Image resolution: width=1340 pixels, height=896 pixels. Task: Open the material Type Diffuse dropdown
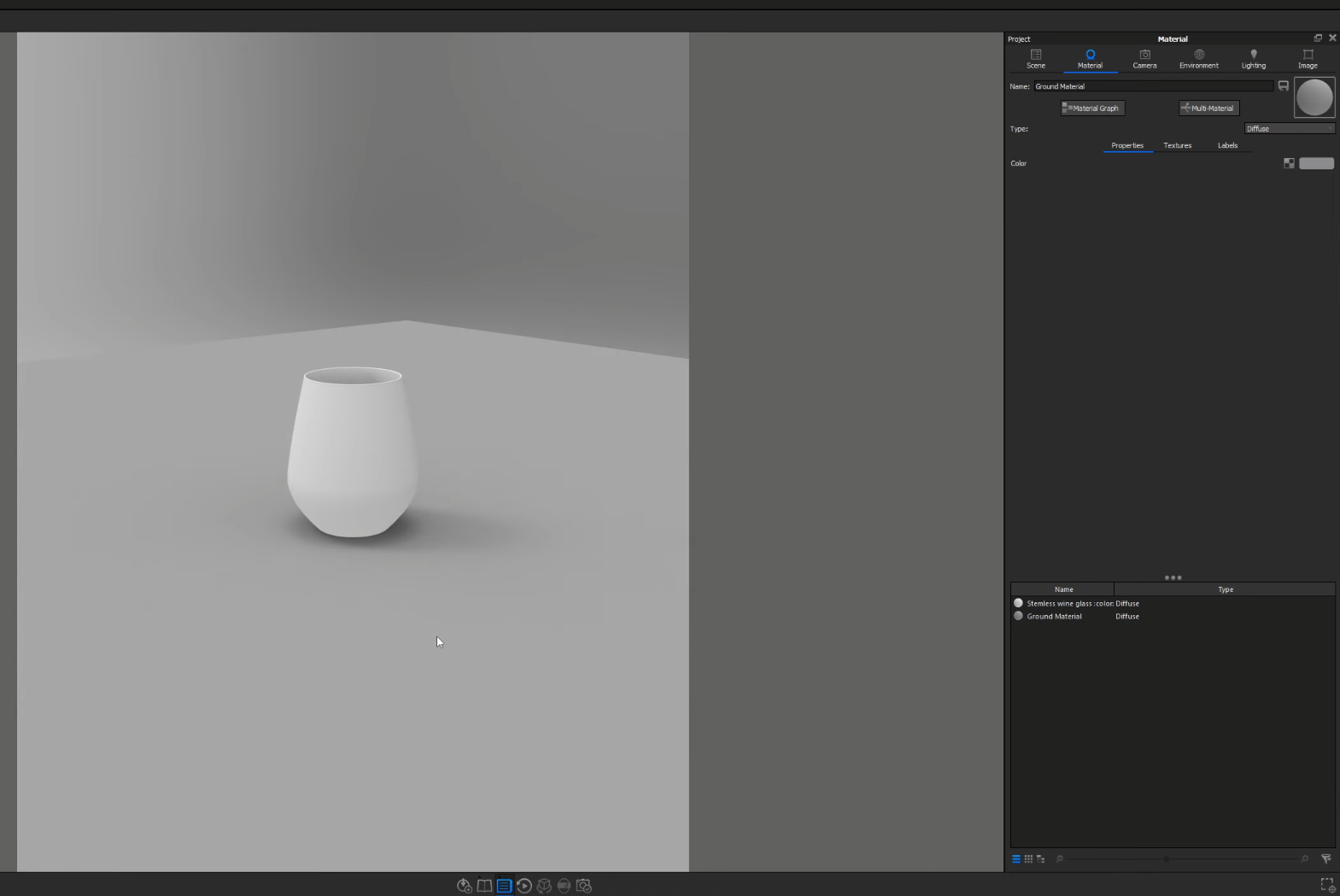pos(1290,129)
